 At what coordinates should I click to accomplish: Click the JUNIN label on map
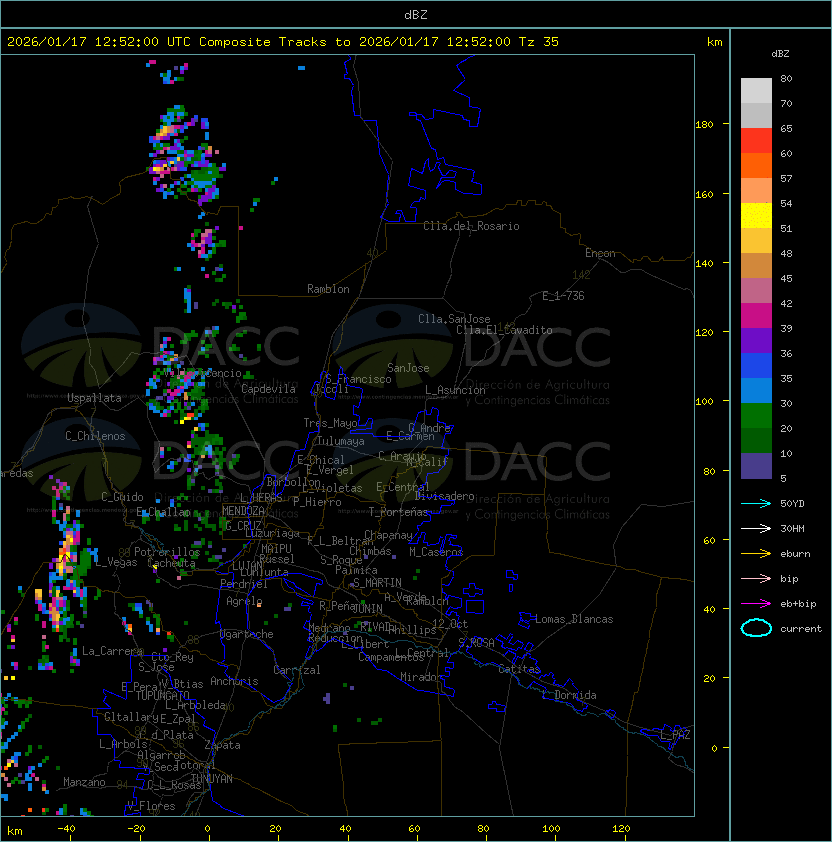[368, 608]
